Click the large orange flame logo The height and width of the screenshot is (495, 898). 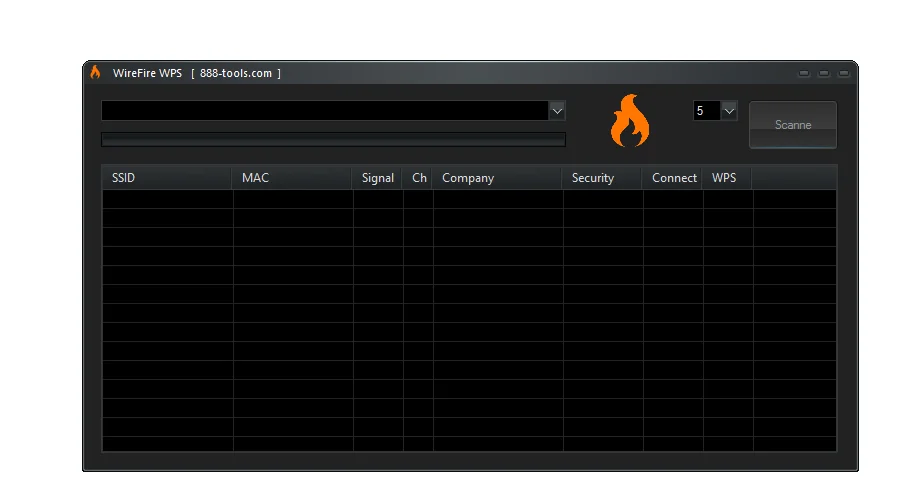coord(630,122)
